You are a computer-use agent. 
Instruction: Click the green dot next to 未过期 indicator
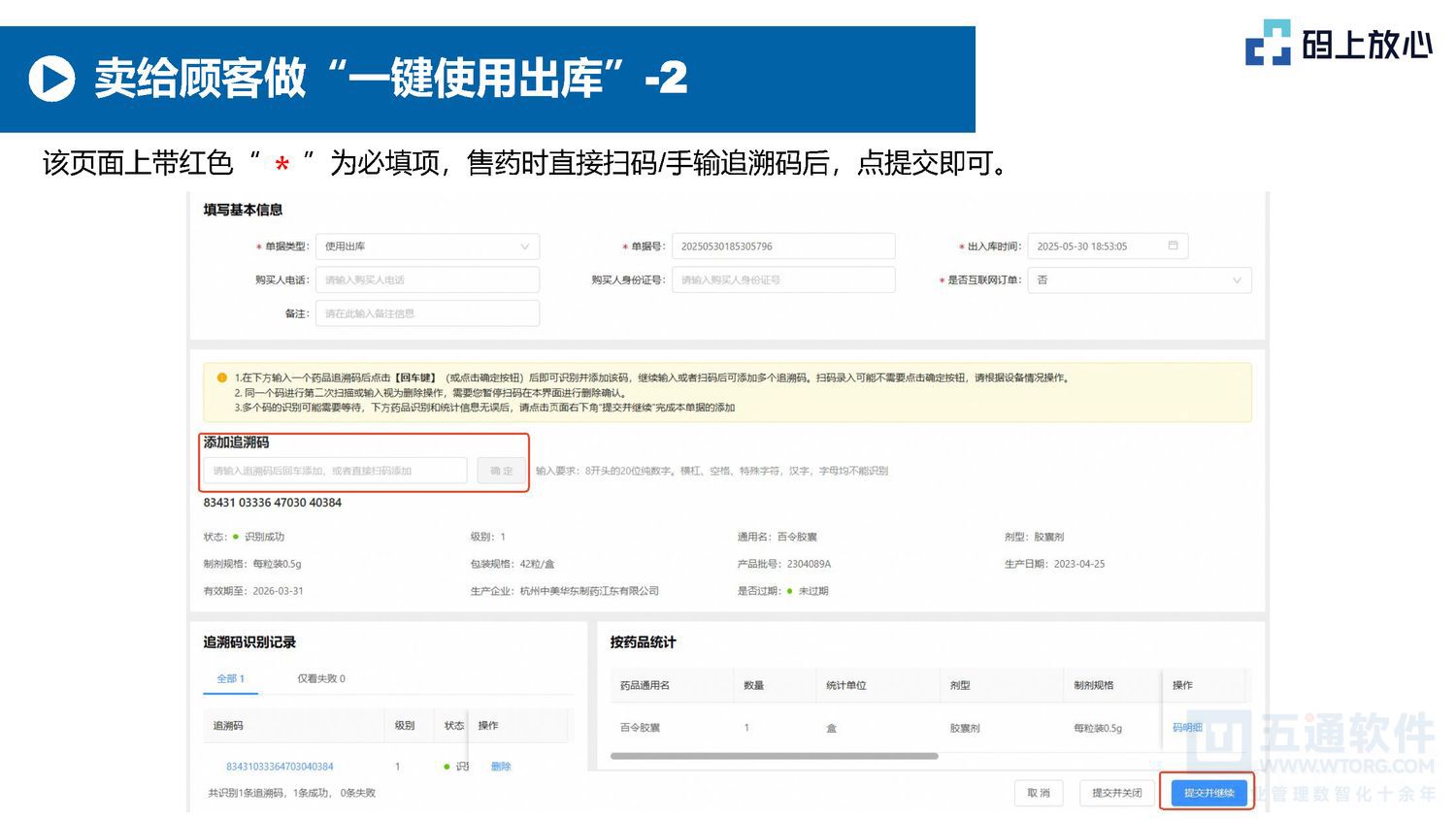[790, 590]
